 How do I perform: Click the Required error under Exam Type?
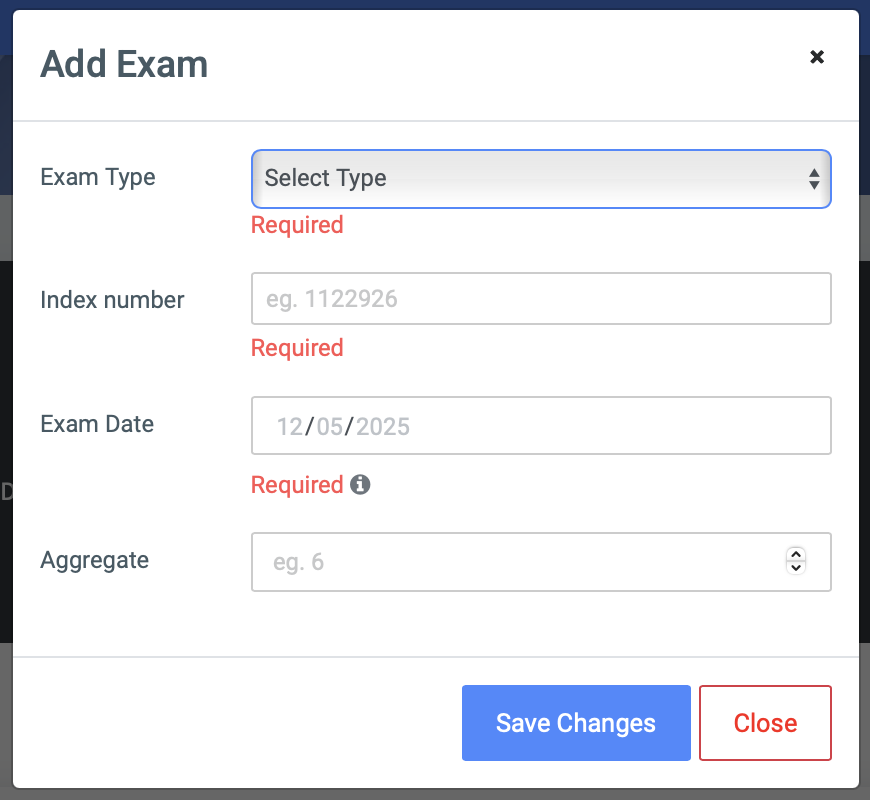297,225
